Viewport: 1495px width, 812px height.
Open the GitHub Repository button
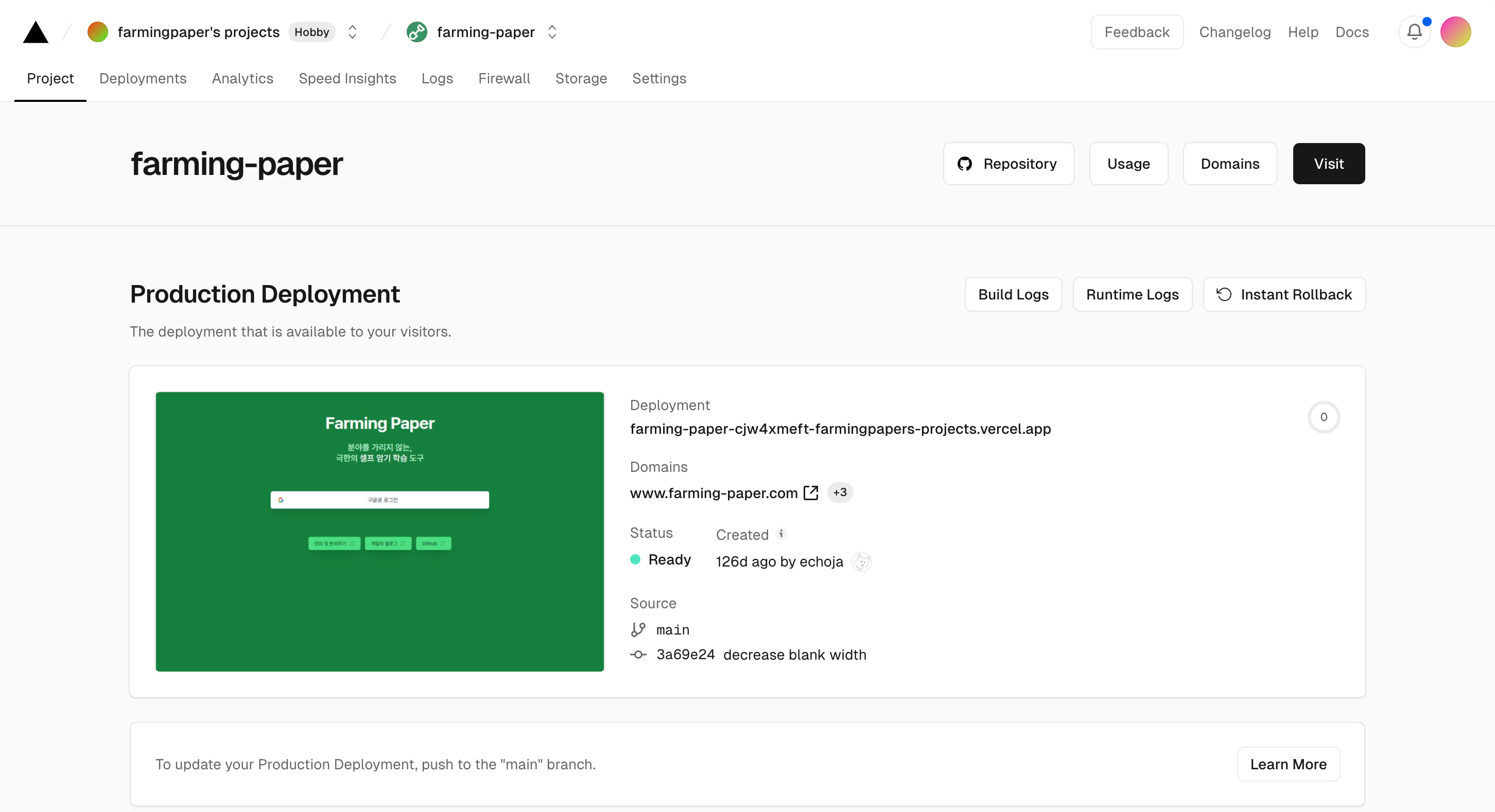tap(1009, 164)
